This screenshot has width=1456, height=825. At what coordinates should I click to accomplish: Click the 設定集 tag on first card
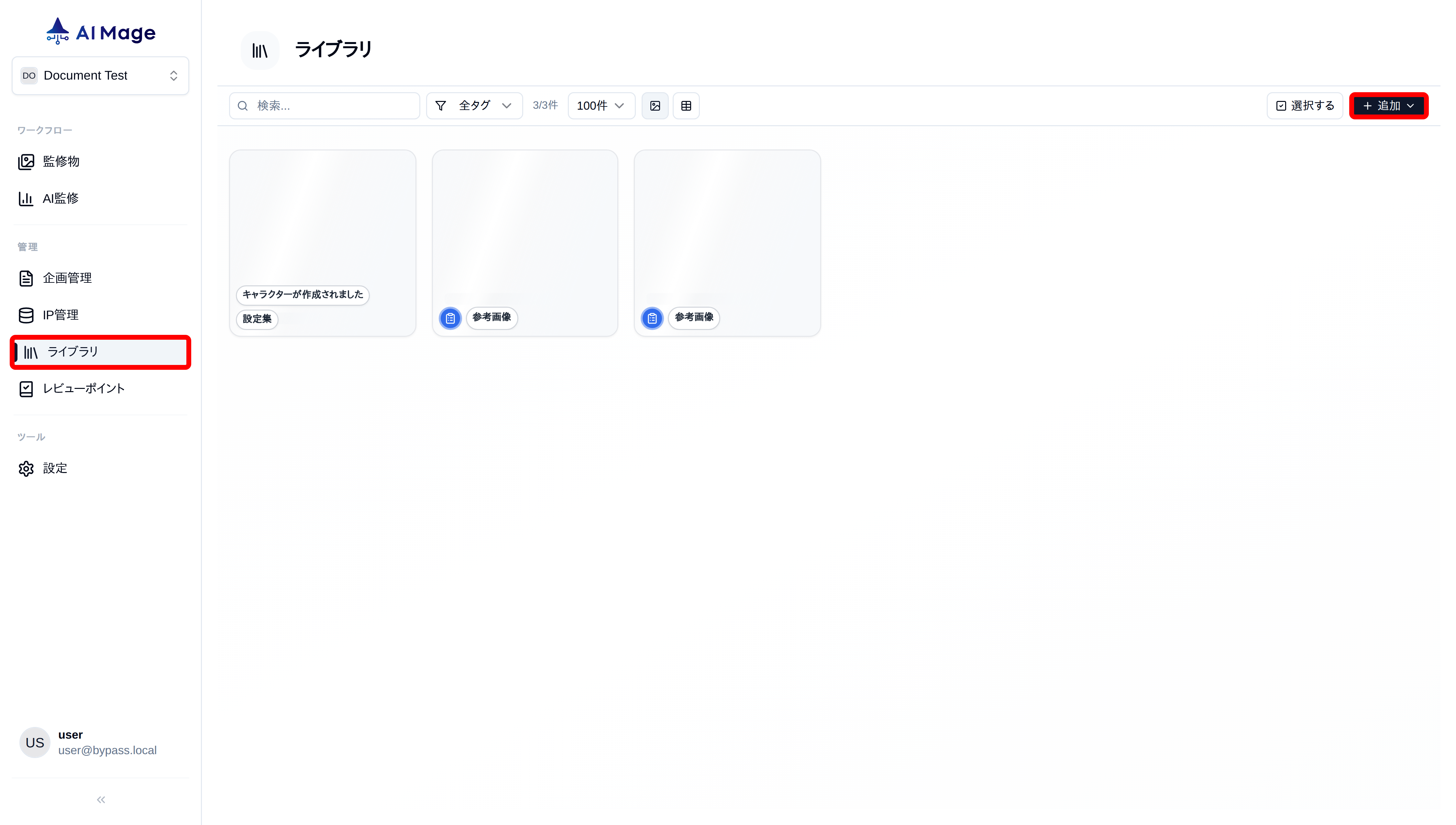(257, 319)
